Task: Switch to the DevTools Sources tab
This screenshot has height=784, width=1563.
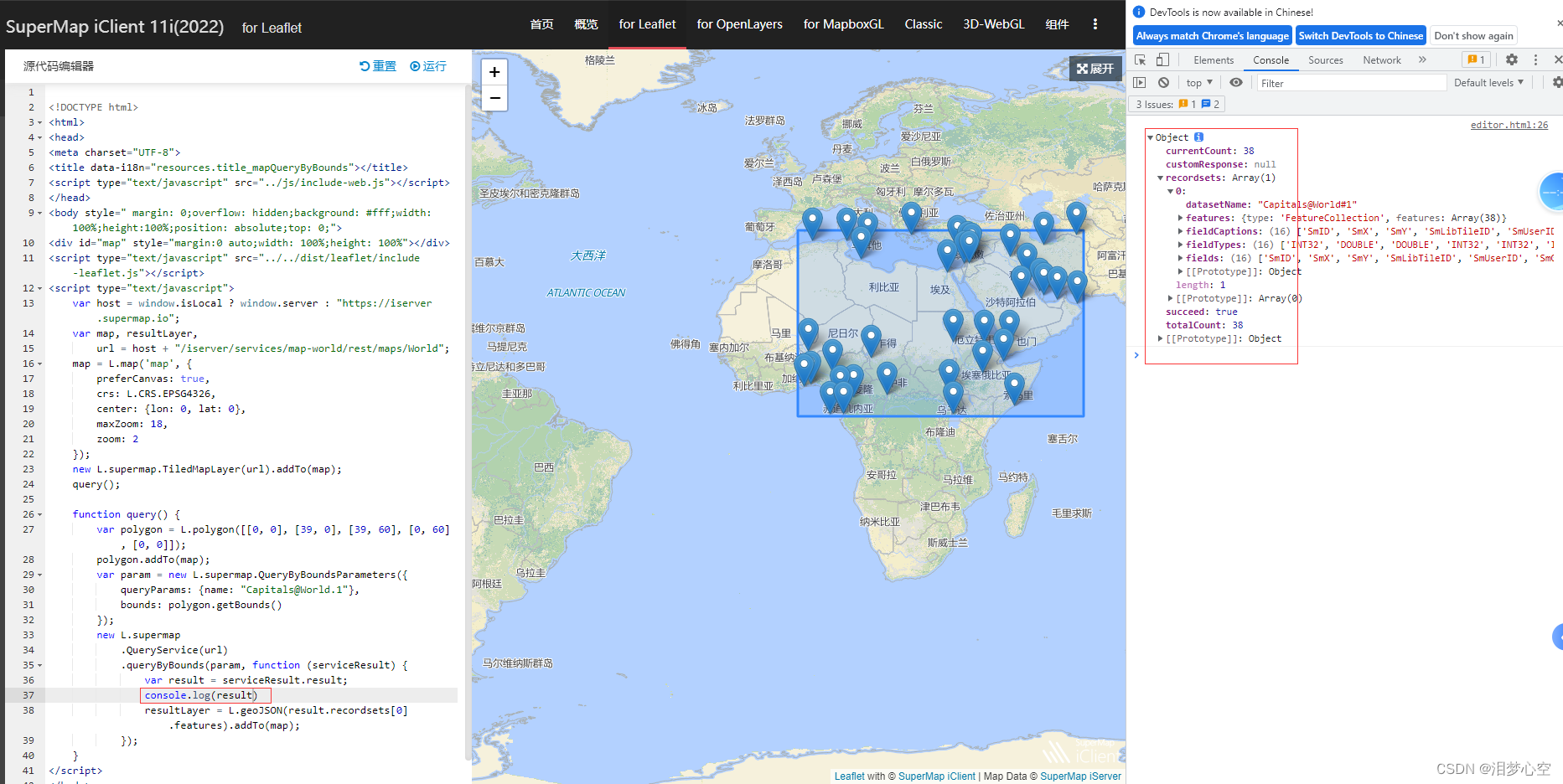Action: tap(1325, 60)
